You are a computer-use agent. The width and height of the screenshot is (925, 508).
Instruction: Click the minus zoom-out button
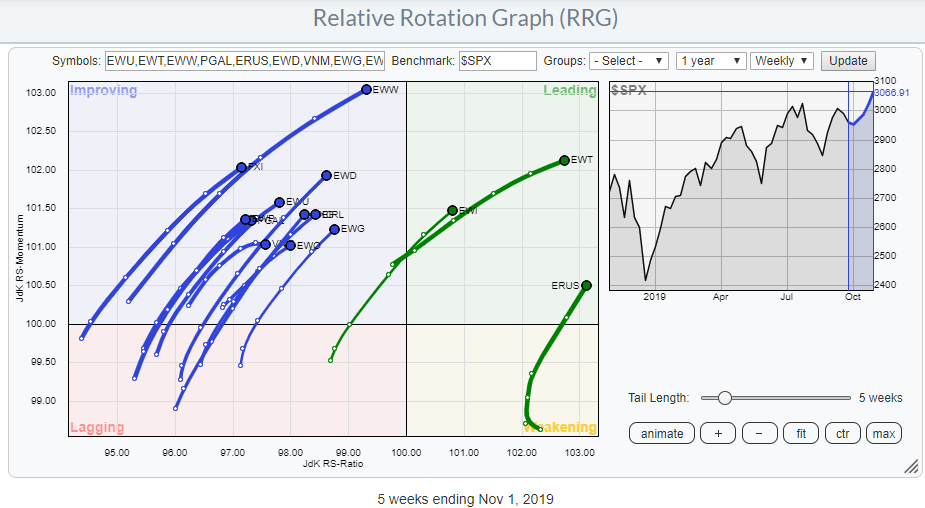coord(759,433)
